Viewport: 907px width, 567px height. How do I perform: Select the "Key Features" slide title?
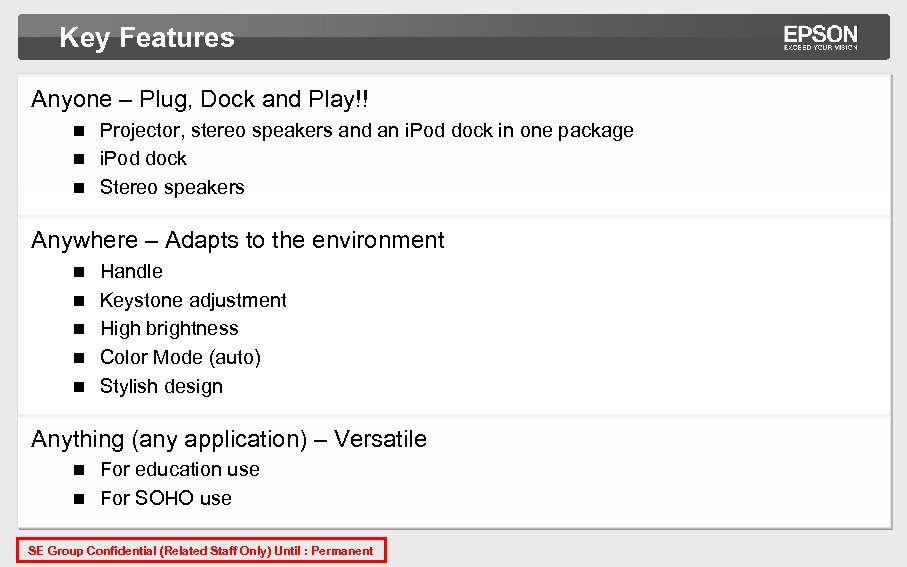pyautogui.click(x=147, y=38)
